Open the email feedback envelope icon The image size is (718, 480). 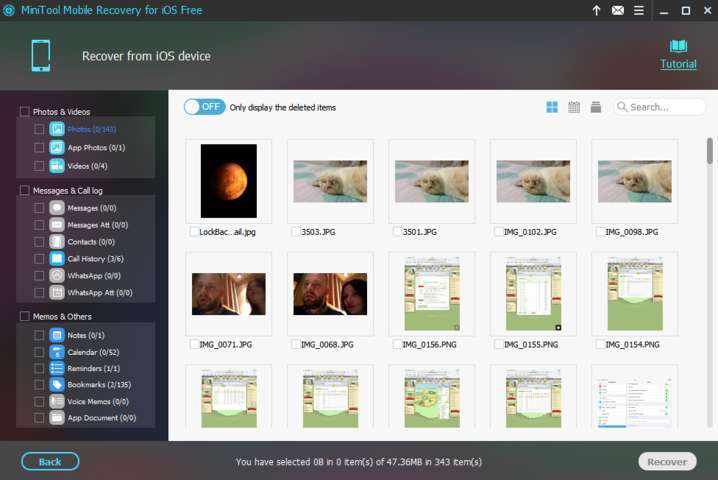pos(618,10)
